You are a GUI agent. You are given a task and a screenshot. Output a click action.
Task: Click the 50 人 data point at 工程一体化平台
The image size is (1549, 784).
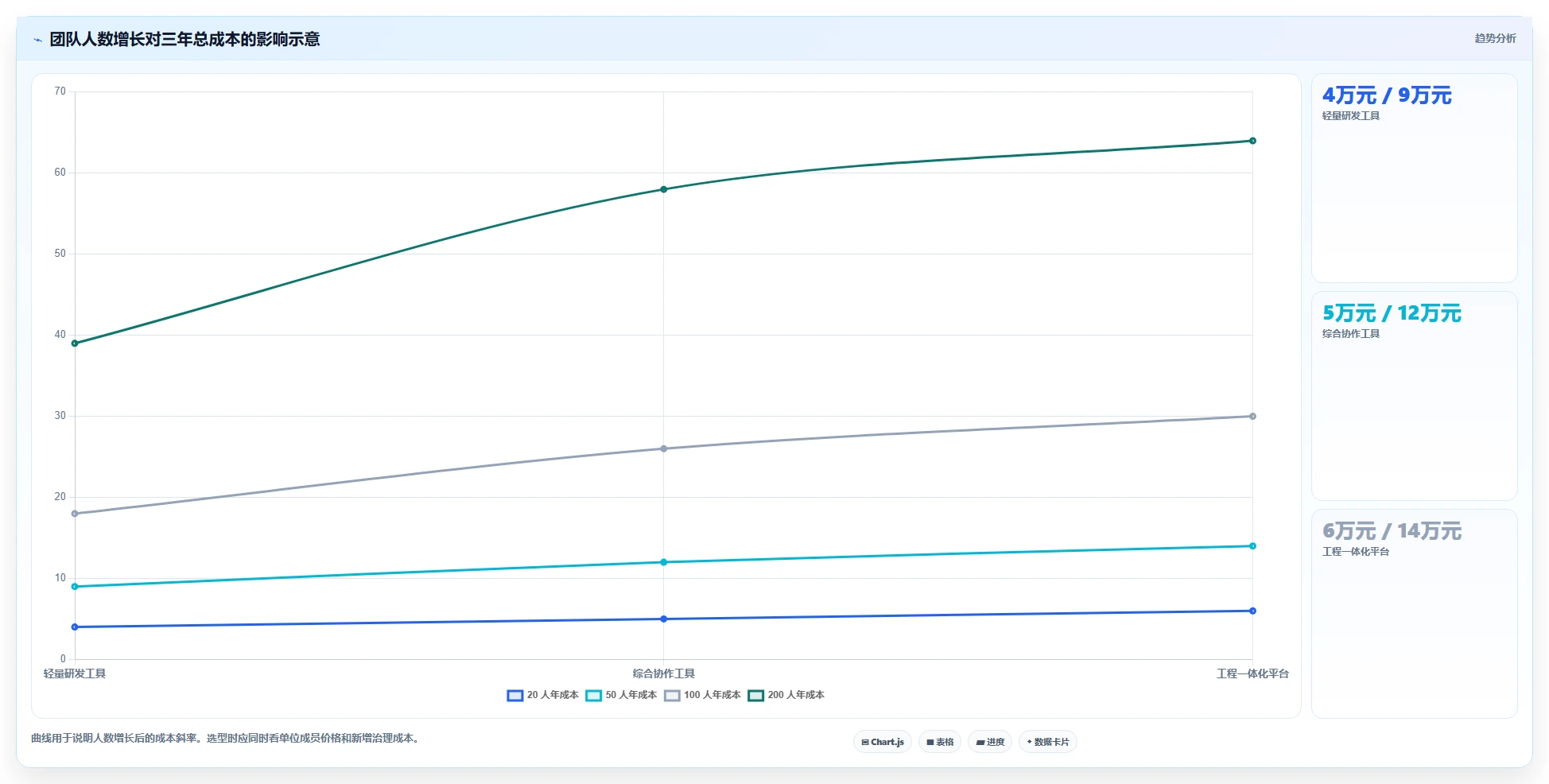(1252, 546)
